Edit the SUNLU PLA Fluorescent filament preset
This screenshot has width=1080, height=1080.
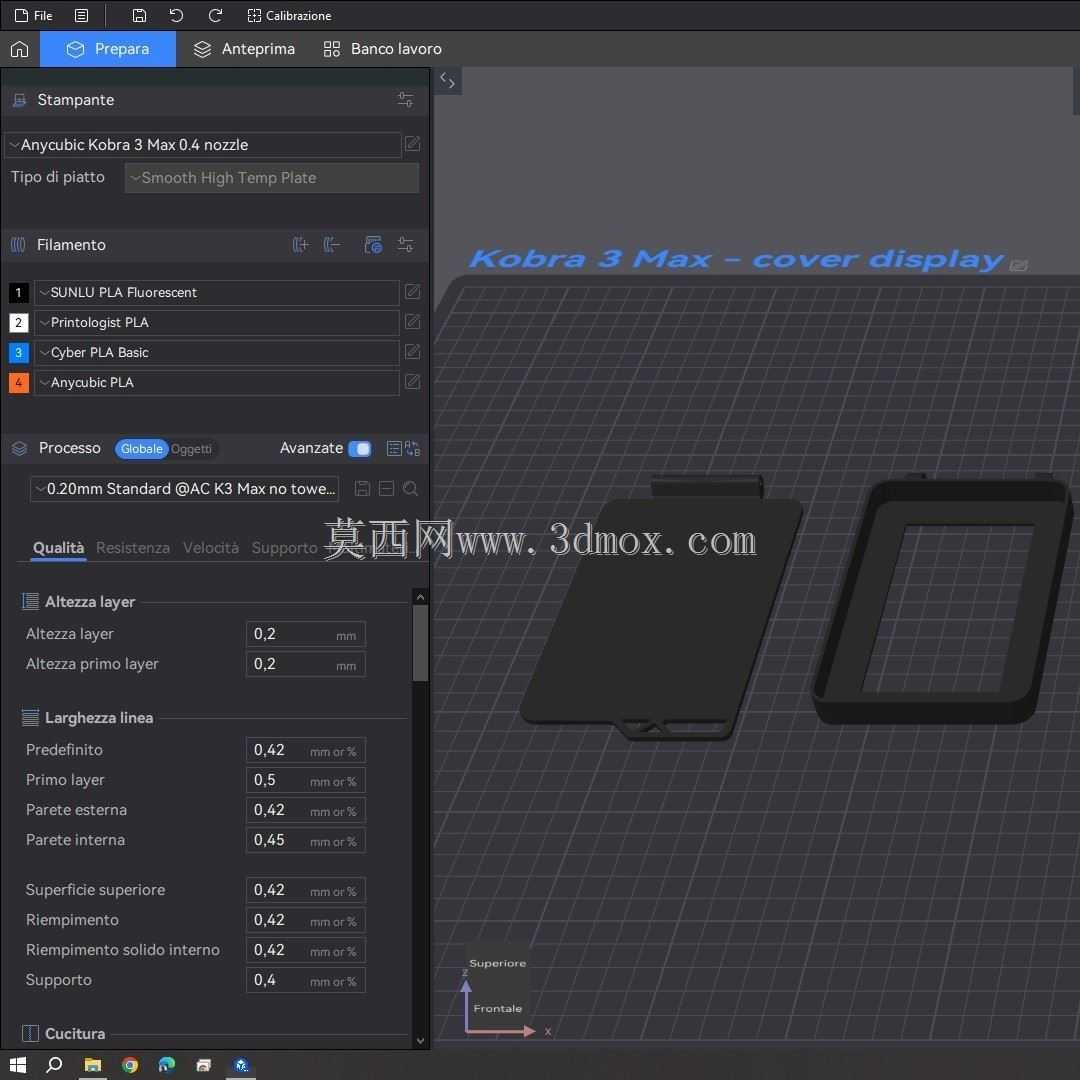tap(412, 292)
